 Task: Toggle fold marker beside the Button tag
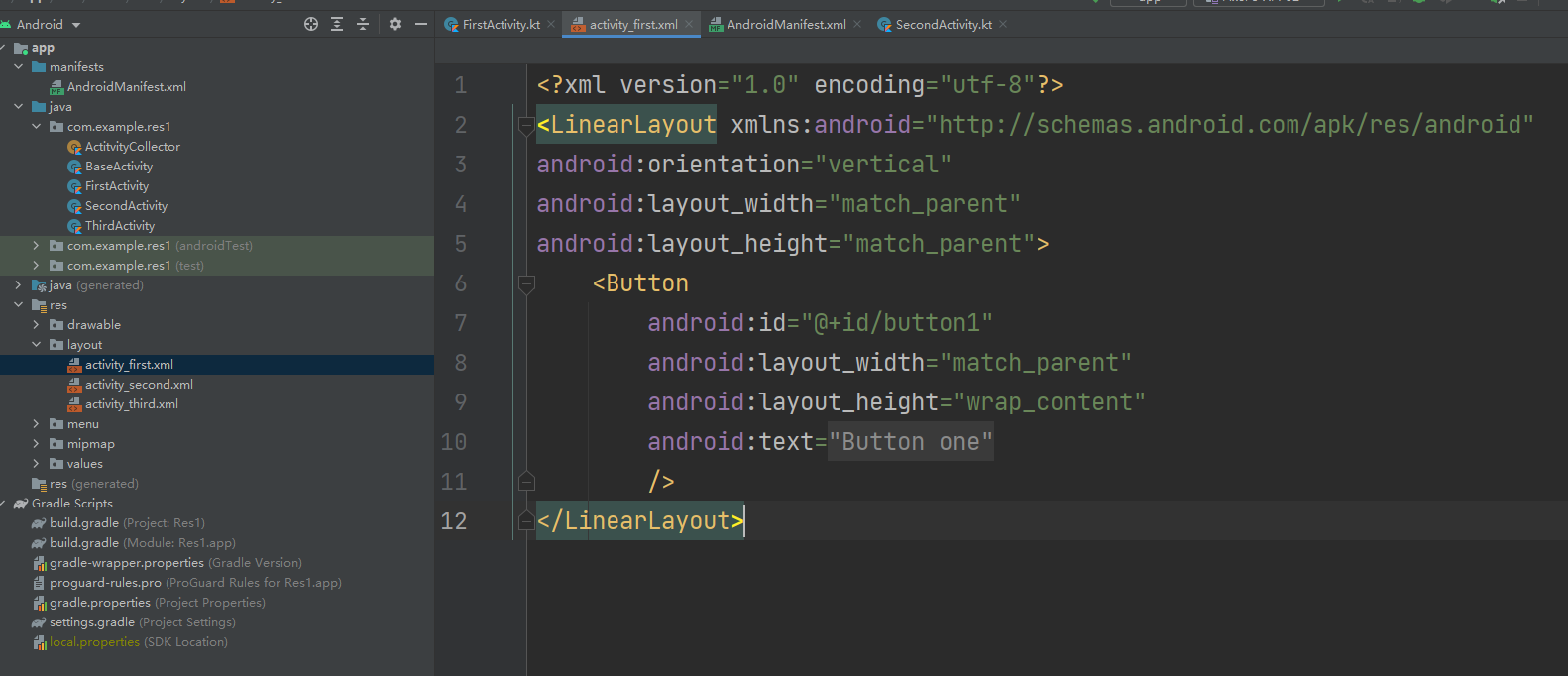click(x=526, y=283)
